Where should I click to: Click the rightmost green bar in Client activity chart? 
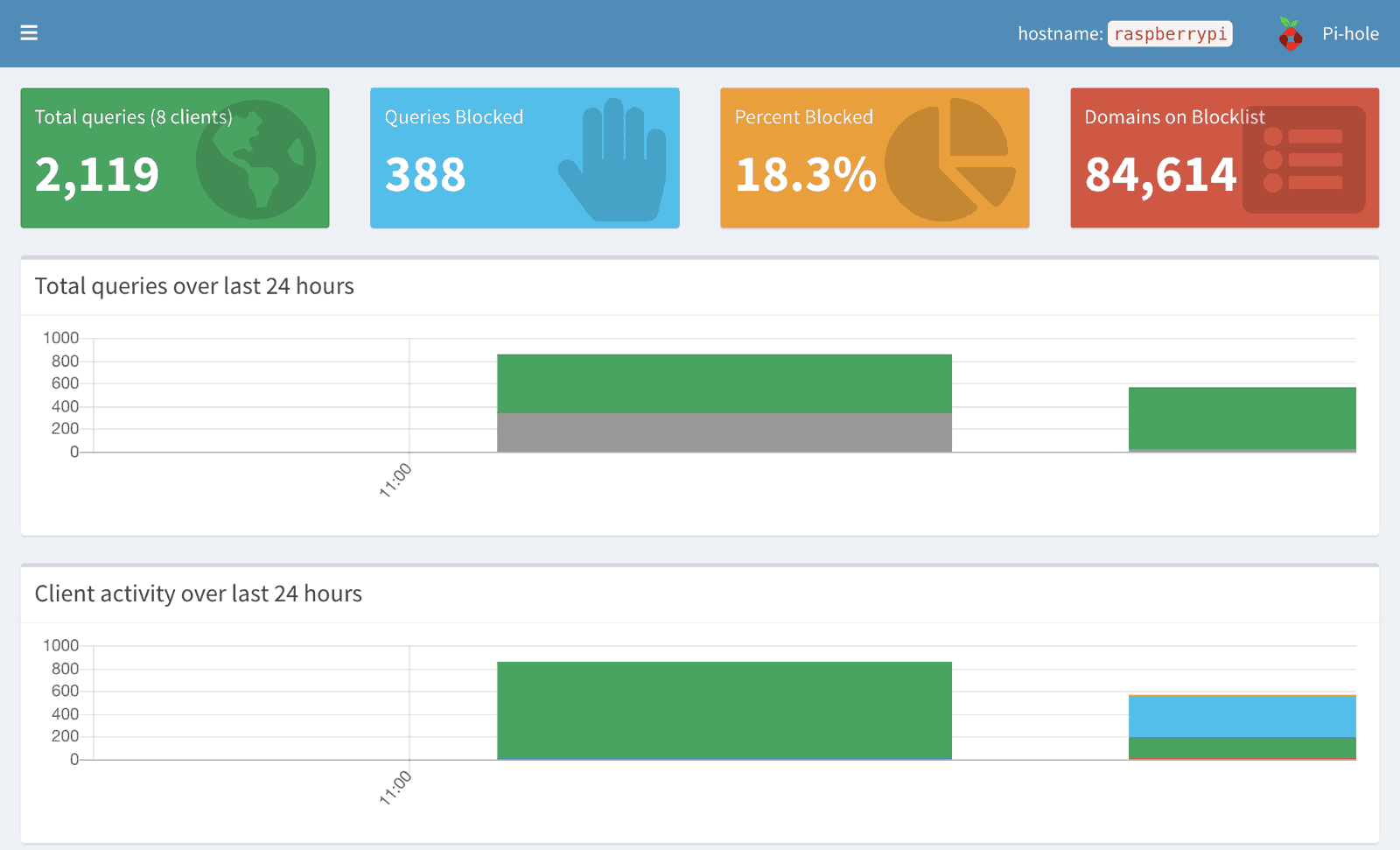click(1242, 748)
